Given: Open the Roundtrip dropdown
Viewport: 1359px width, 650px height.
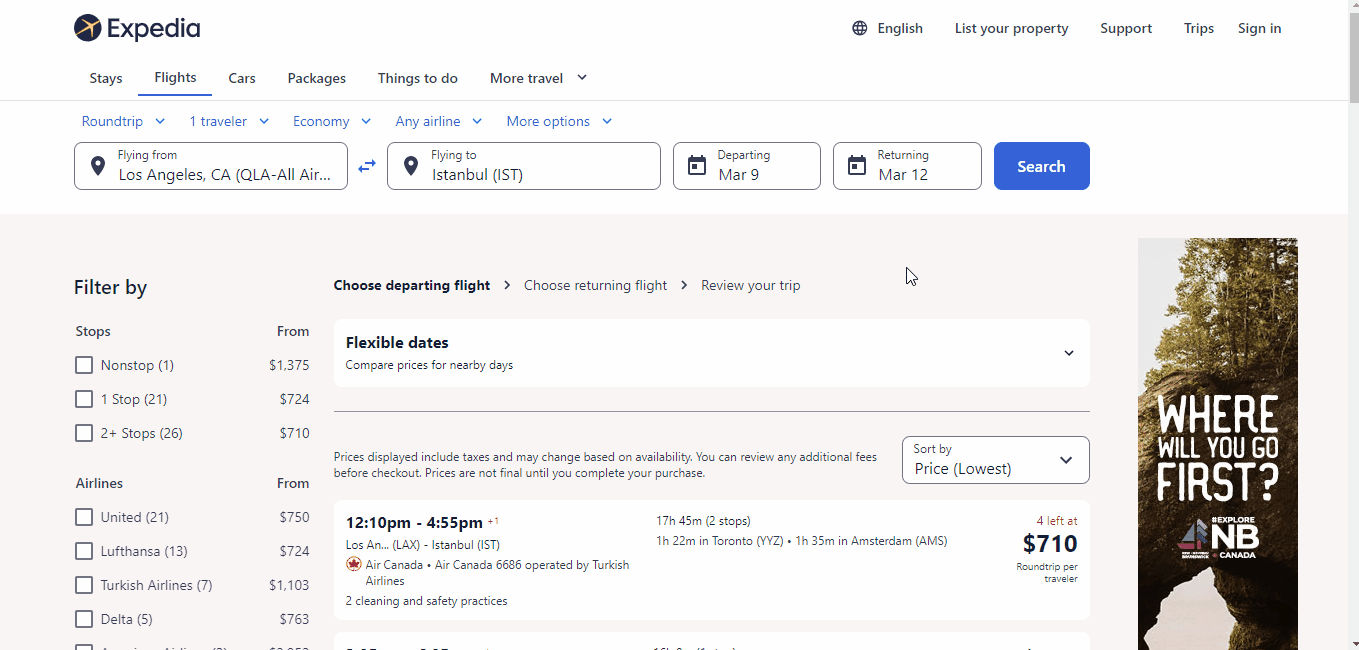Looking at the screenshot, I should [x=123, y=121].
